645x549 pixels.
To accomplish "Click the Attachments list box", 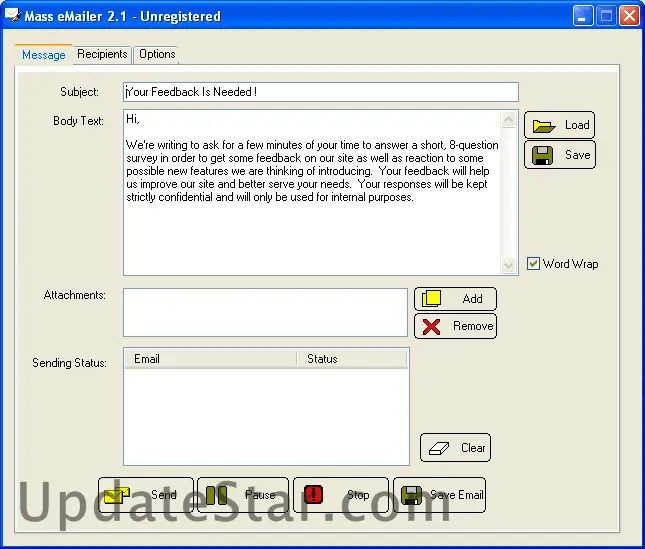I will point(265,313).
